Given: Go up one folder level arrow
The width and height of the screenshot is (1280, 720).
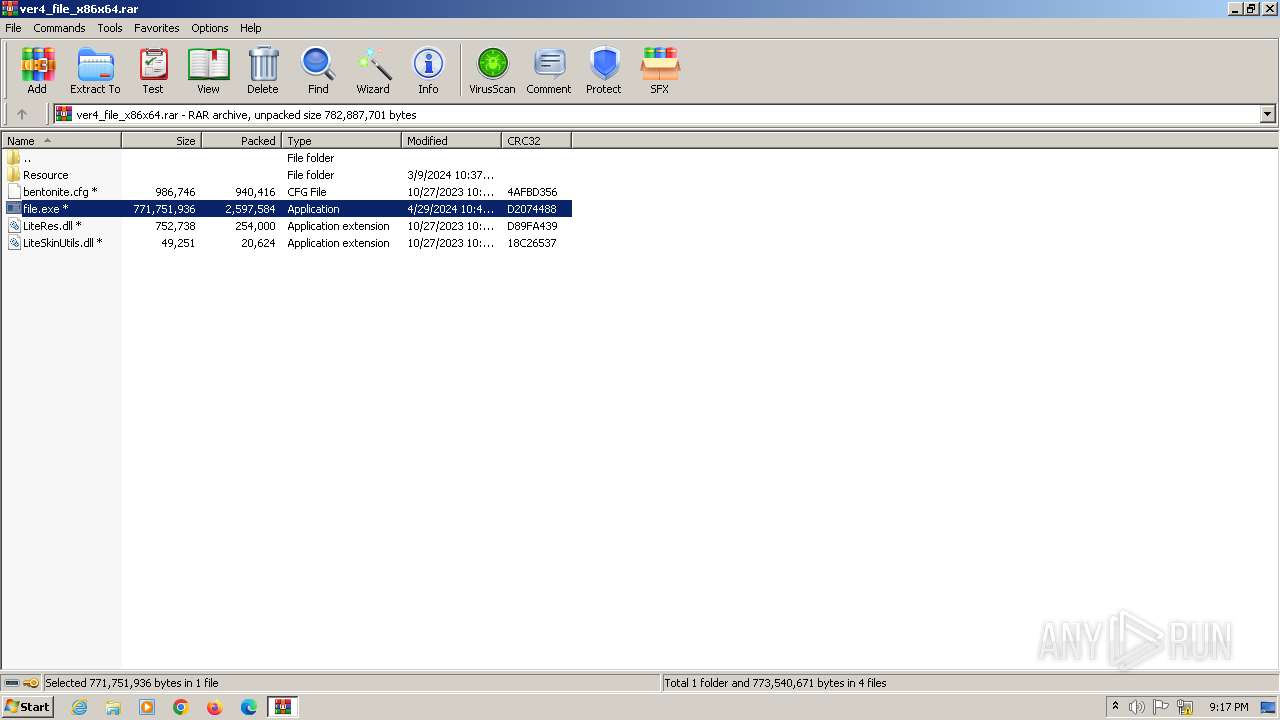Looking at the screenshot, I should tap(22, 114).
